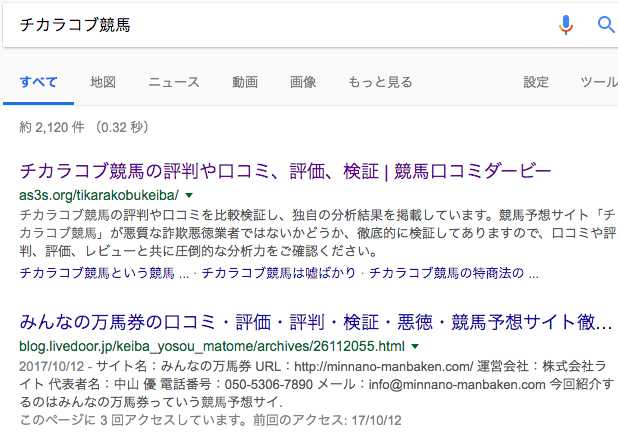This screenshot has width=618, height=435.
Task: Expand the arrow next to as3s.org URL
Action: 189,195
